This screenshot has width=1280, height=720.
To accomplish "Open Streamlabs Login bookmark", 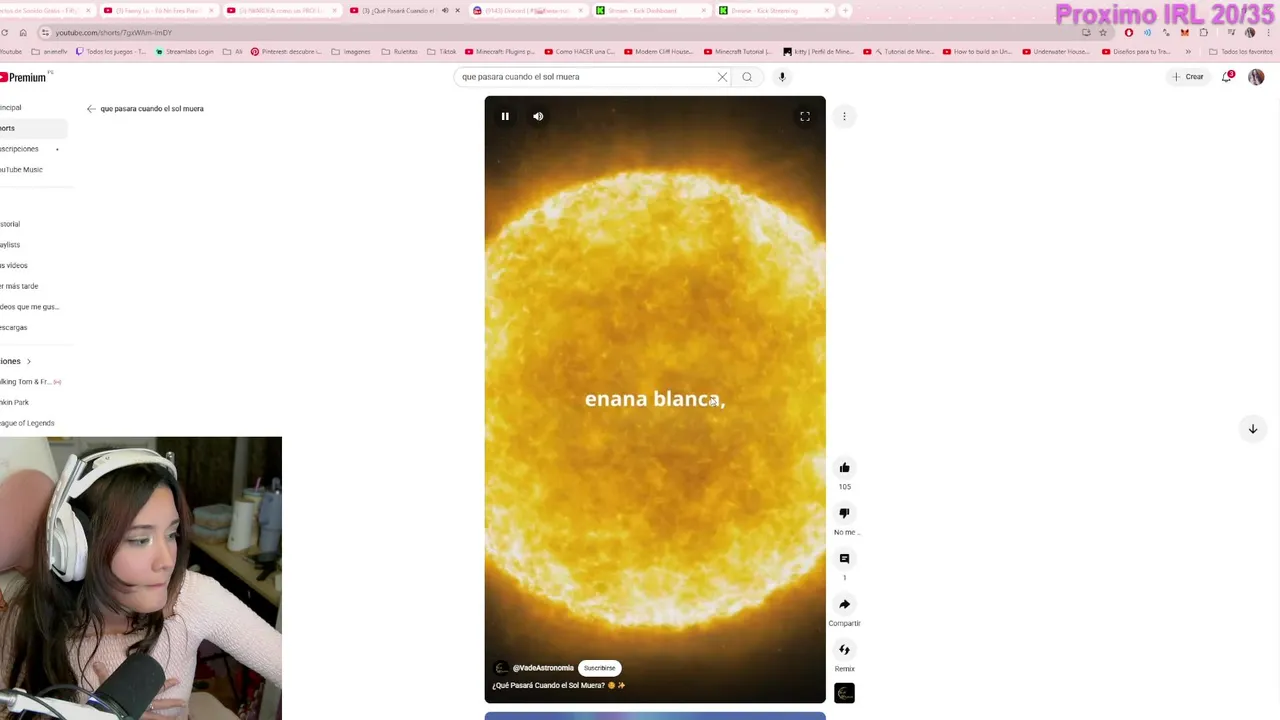I will point(185,52).
